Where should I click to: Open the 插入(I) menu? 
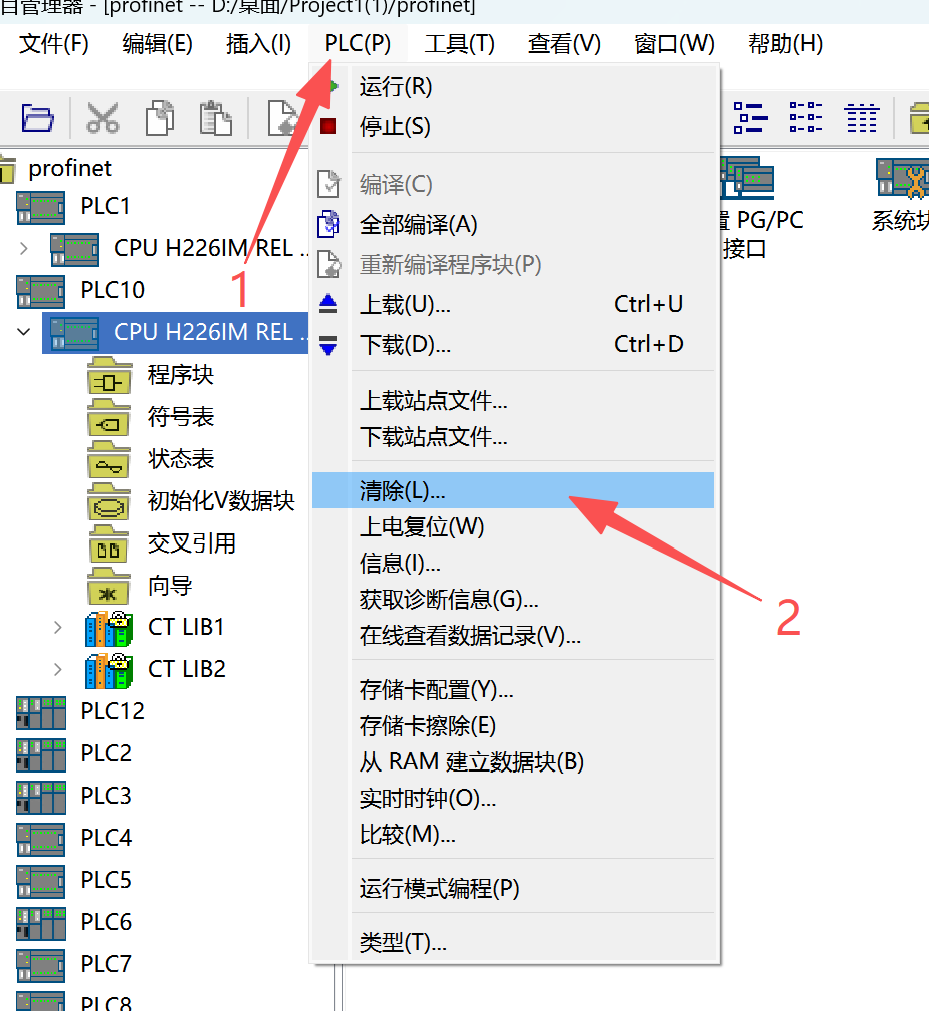pos(259,44)
